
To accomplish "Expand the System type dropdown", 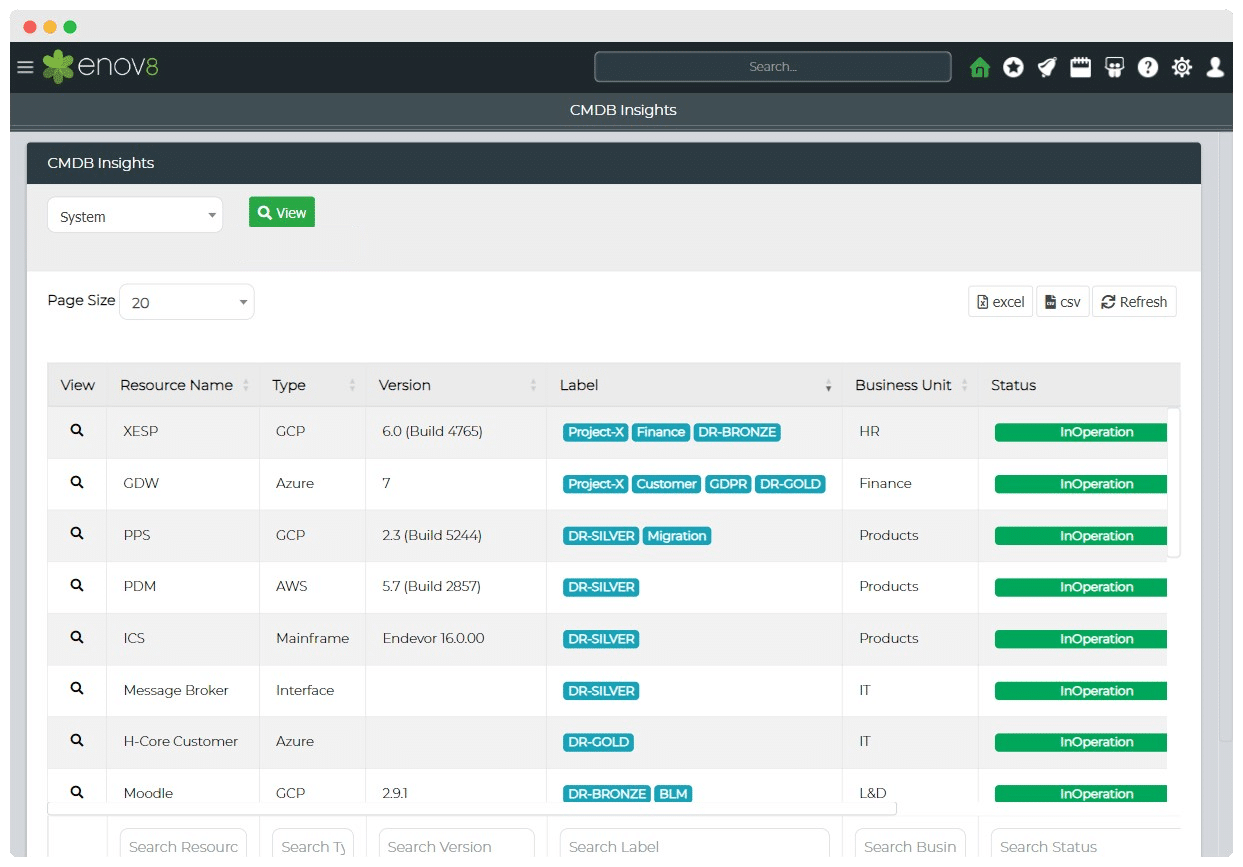I will (135, 216).
